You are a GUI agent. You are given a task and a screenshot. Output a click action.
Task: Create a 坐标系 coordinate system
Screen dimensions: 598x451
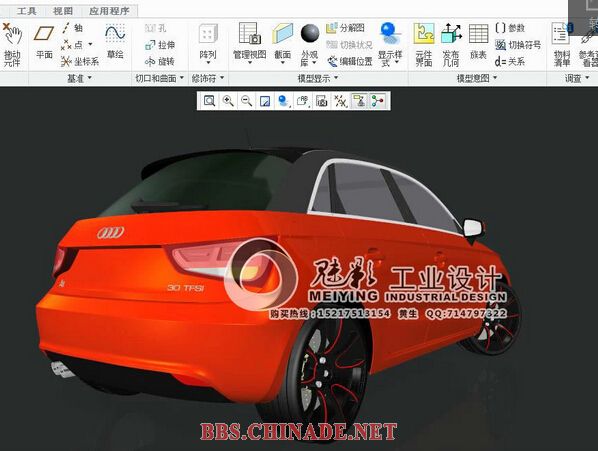[x=80, y=61]
